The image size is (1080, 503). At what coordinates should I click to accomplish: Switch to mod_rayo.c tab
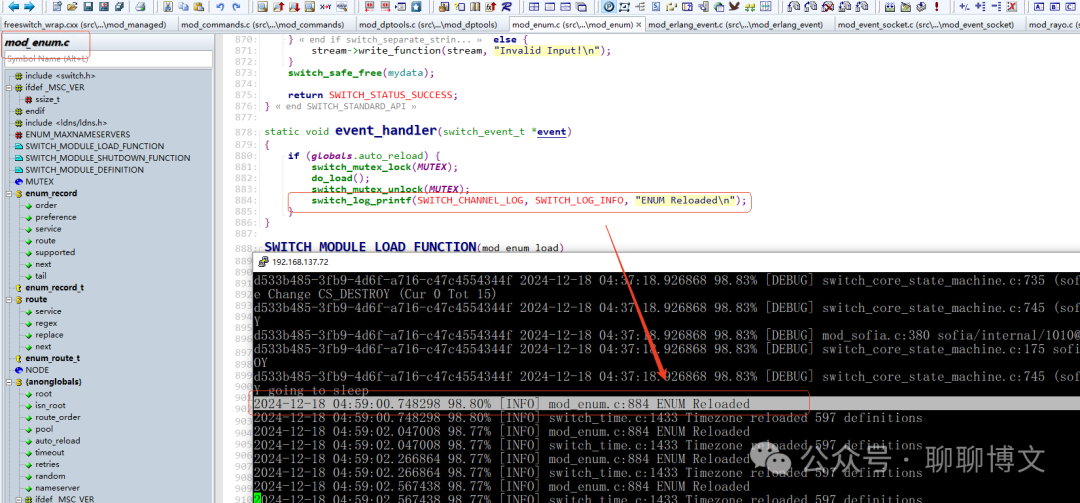(x=1052, y=24)
